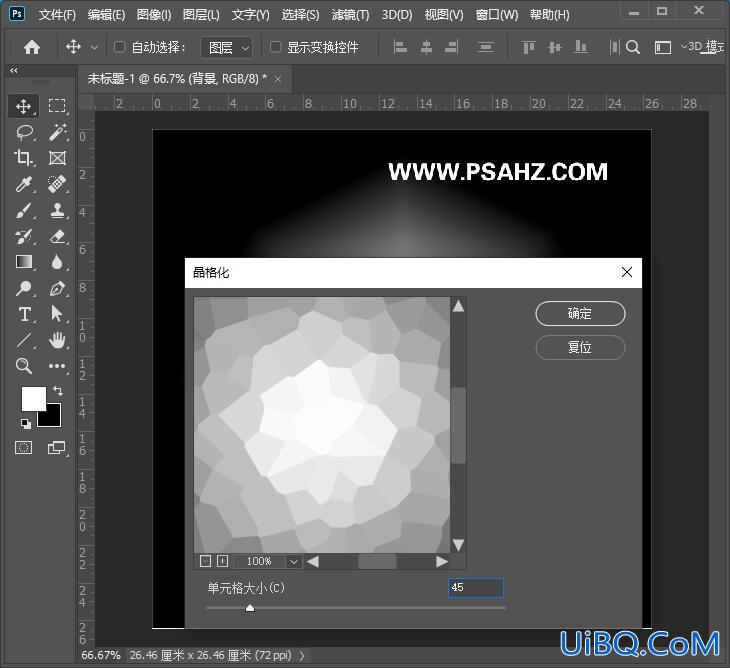The width and height of the screenshot is (730, 668).
Task: Select the Line tool
Action: [x=23, y=340]
